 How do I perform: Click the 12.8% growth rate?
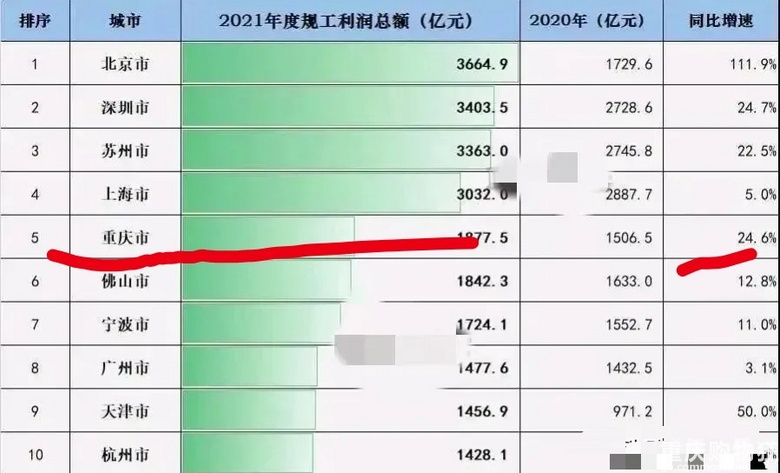757,281
